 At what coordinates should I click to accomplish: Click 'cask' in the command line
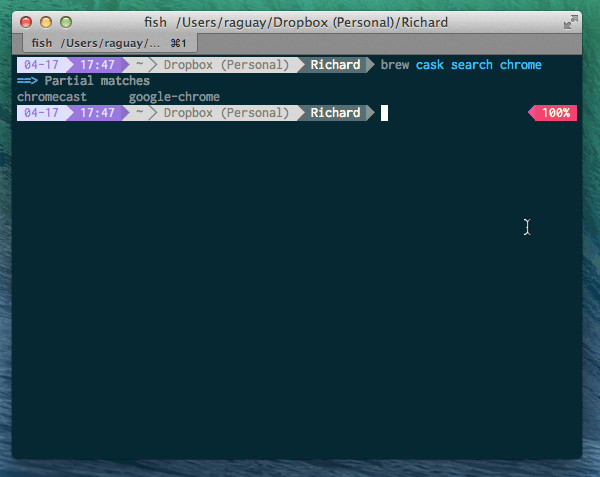pos(430,65)
